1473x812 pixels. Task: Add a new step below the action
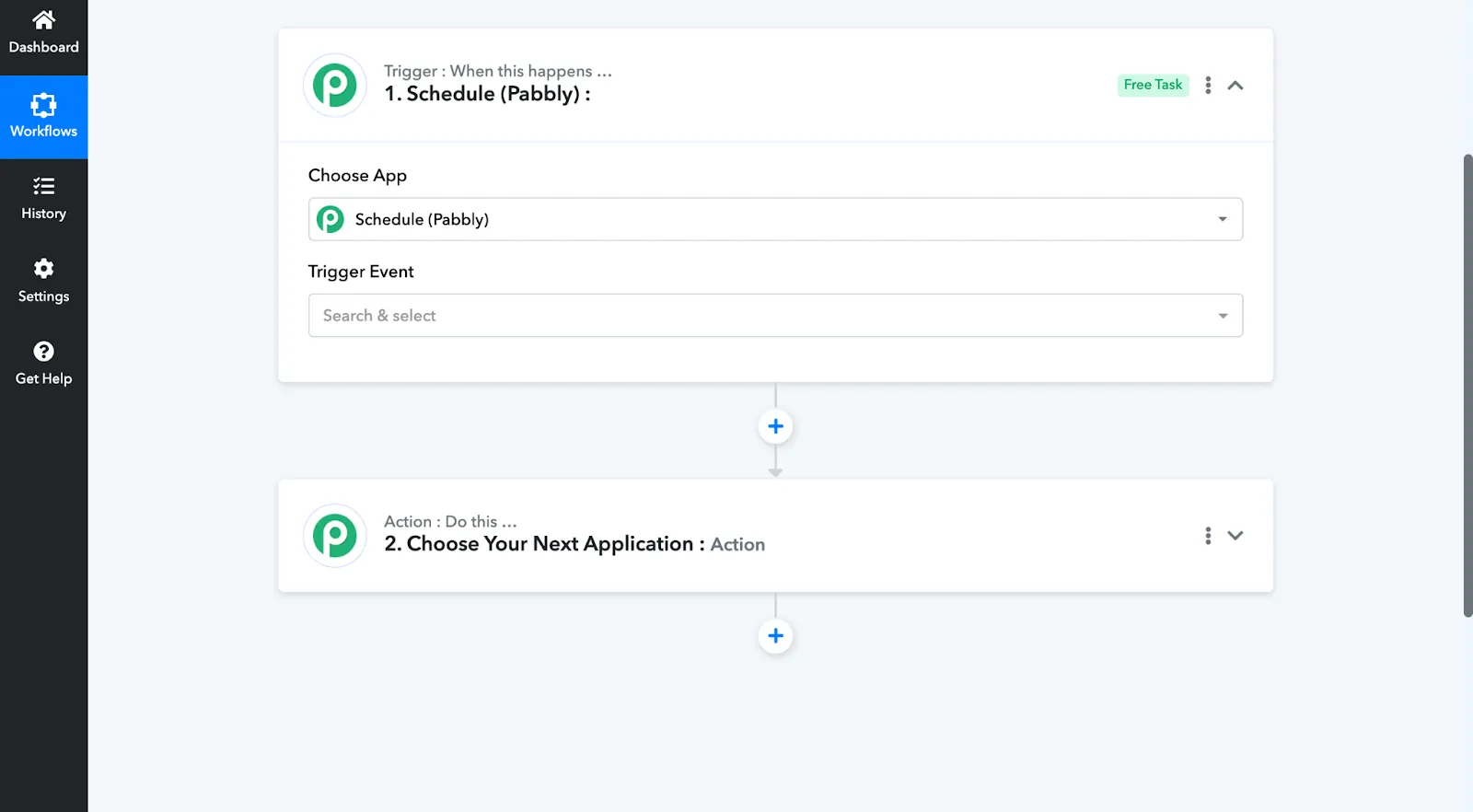(775, 636)
